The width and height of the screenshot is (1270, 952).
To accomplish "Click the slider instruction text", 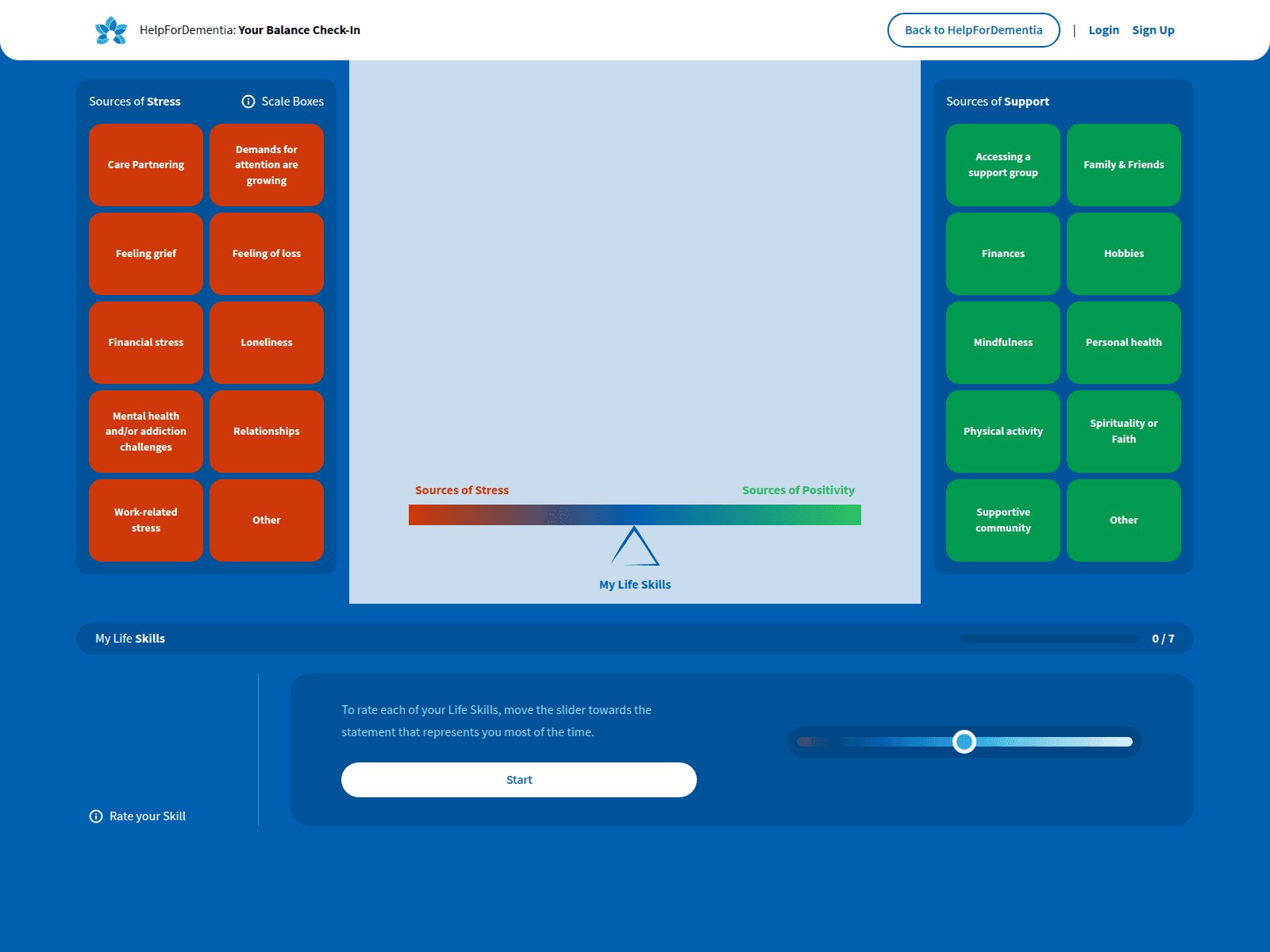I will tap(497, 721).
